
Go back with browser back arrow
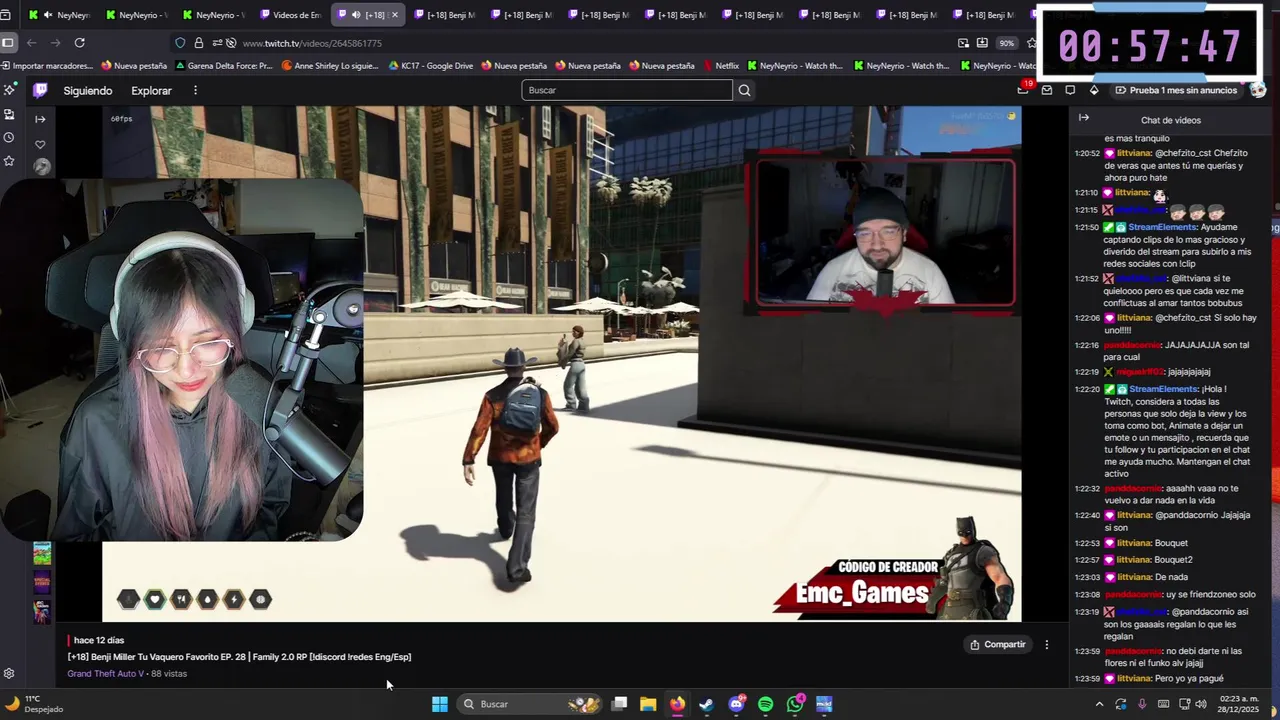[x=31, y=43]
